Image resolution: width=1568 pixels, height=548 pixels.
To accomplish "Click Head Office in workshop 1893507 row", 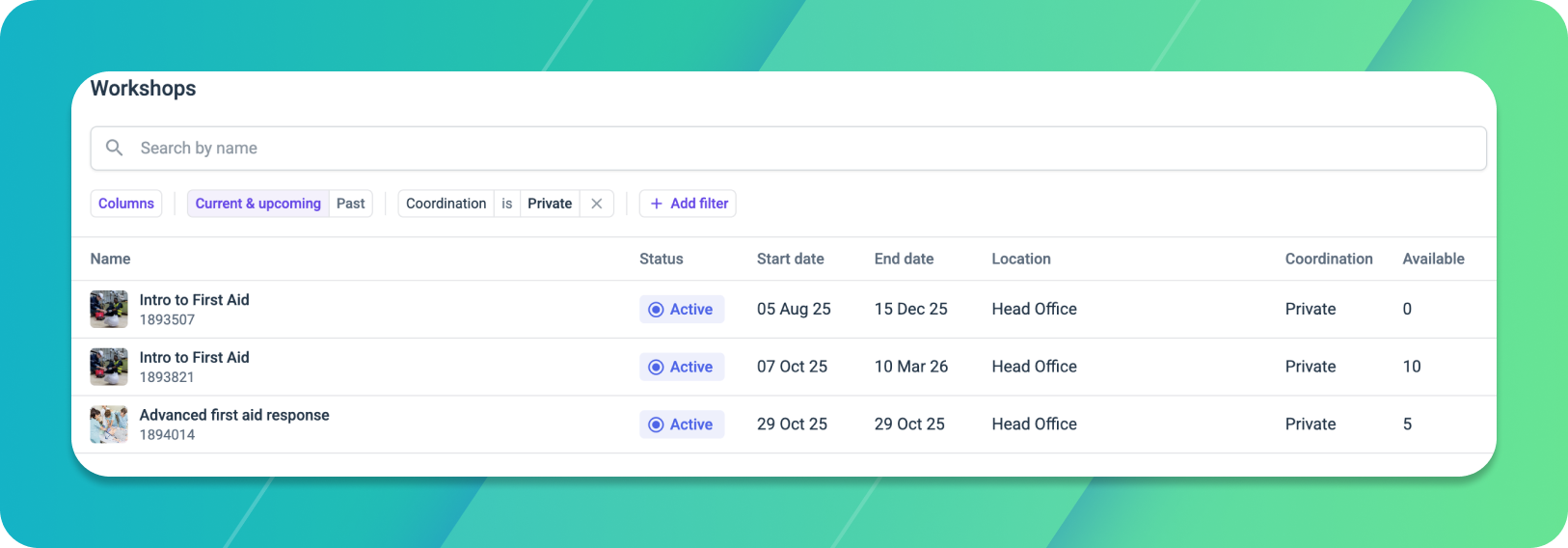I will [1035, 309].
